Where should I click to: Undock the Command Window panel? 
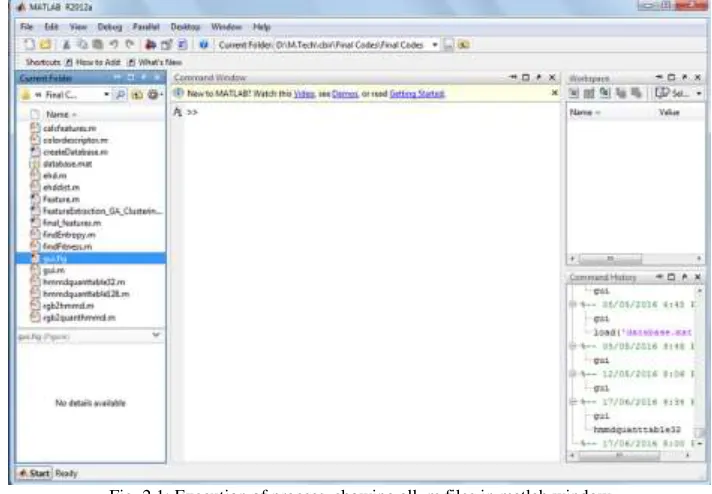[x=539, y=77]
